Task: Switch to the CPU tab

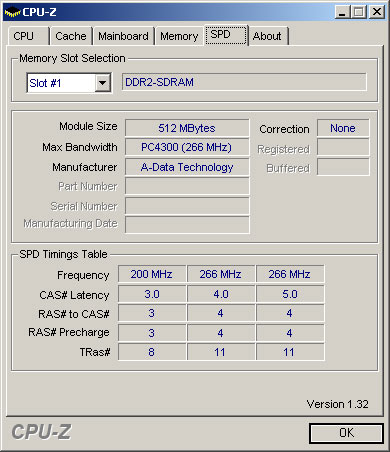Action: coord(28,36)
